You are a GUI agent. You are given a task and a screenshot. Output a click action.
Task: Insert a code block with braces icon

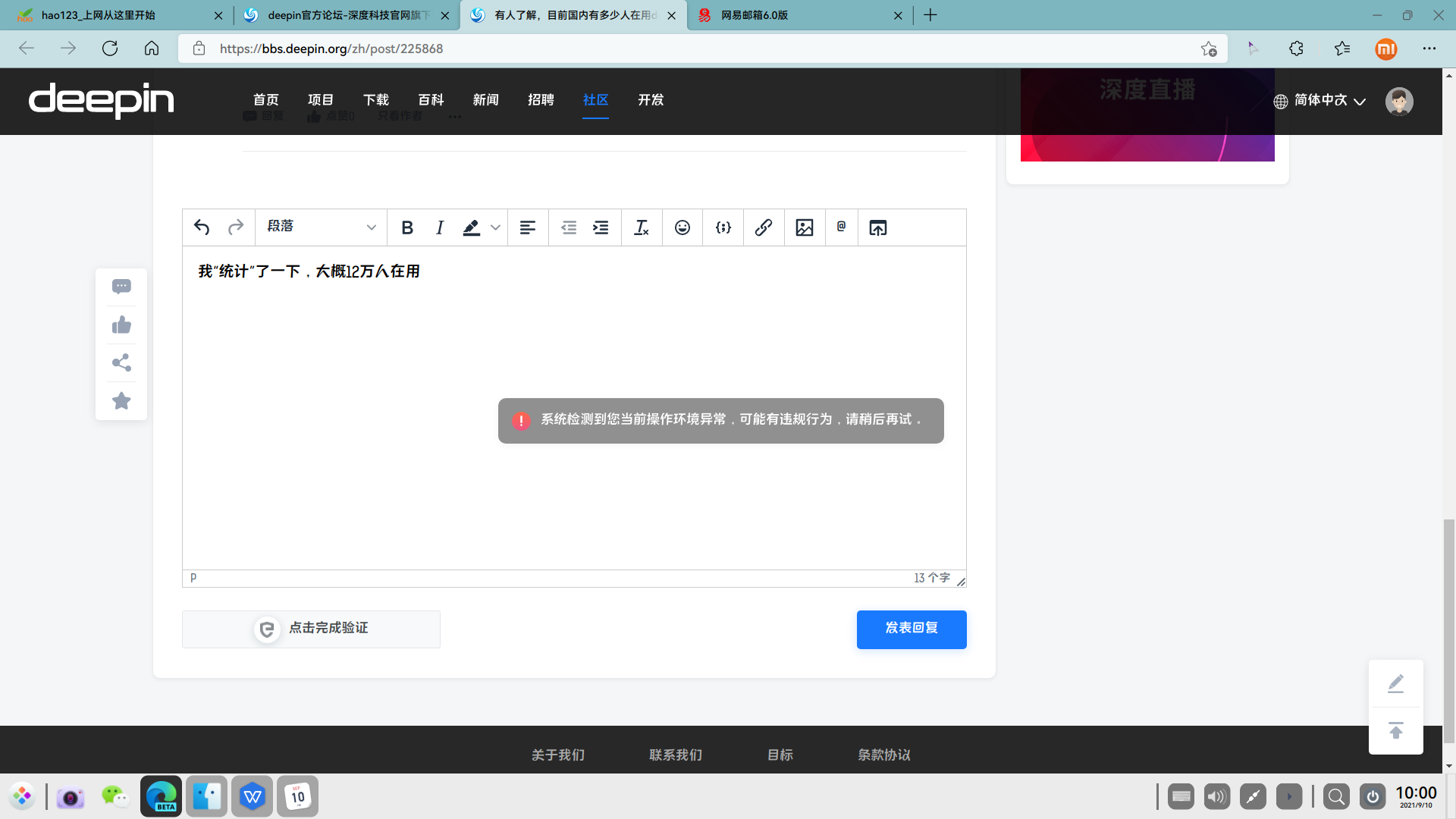723,227
